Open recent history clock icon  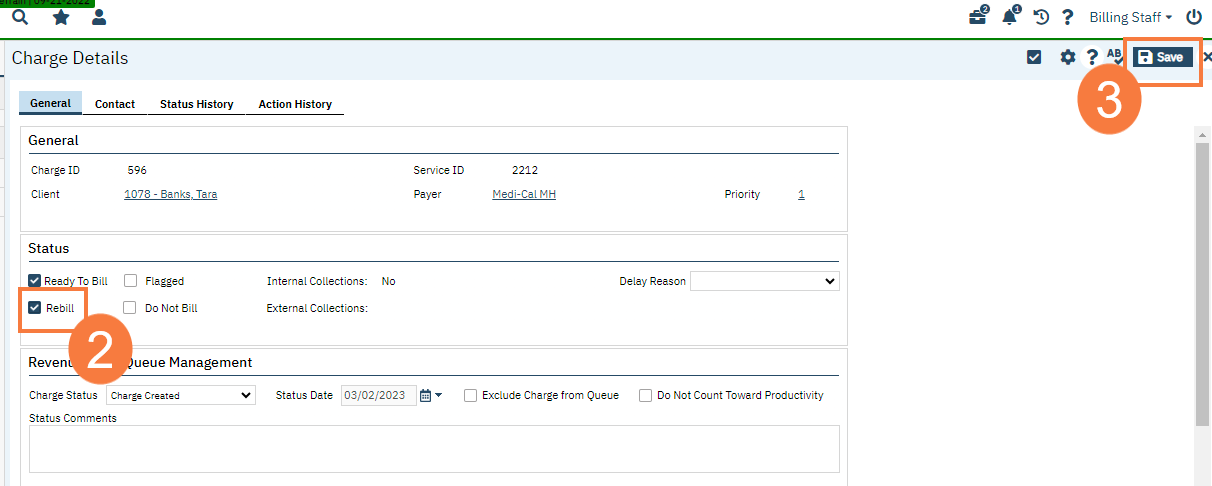click(x=1041, y=17)
